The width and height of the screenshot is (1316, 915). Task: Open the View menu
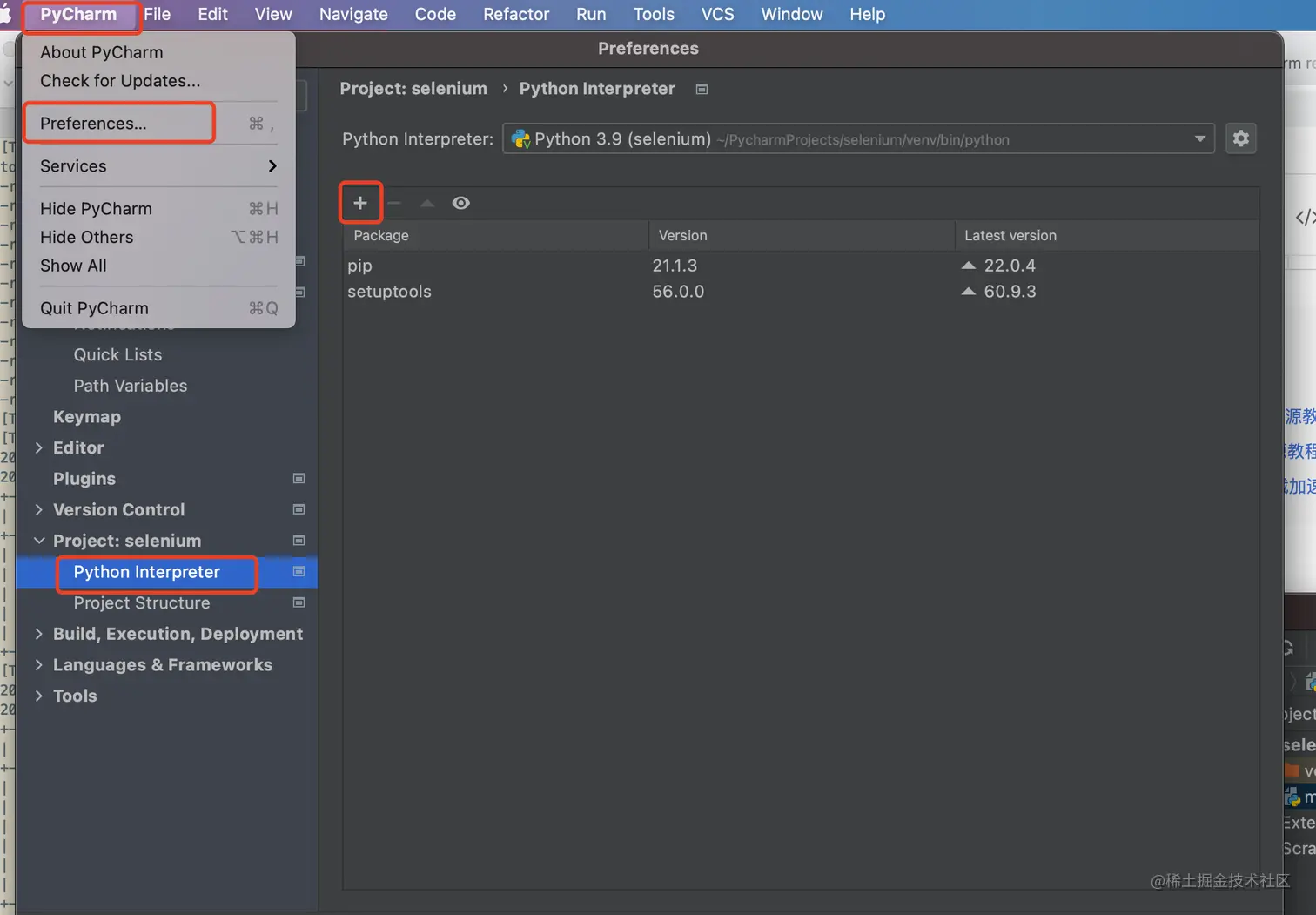coord(273,15)
